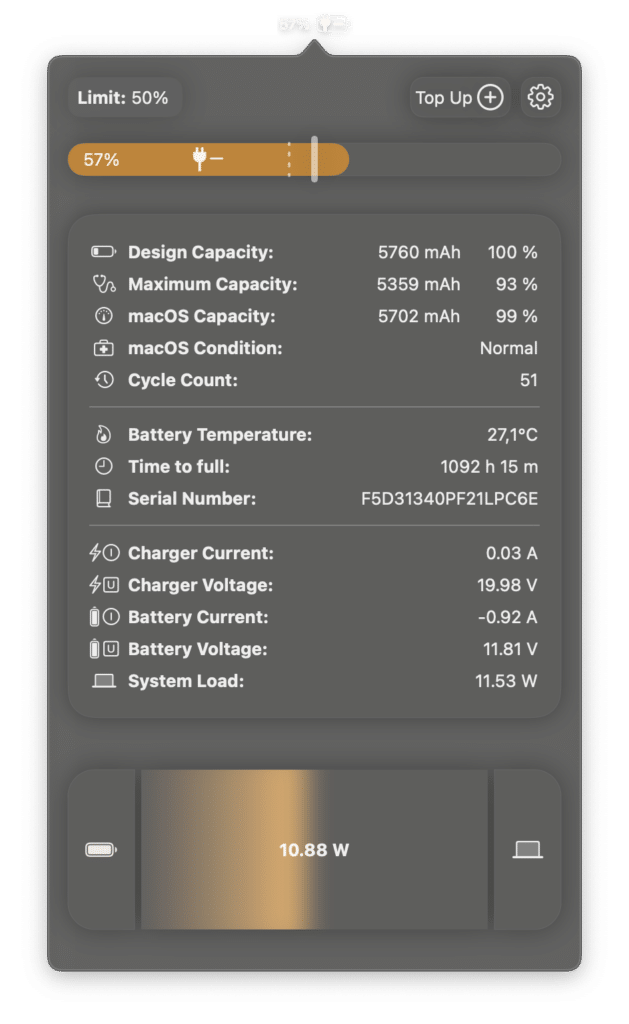Image resolution: width=629 pixels, height=1024 pixels.
Task: Open settings with the gear icon
Action: click(540, 98)
